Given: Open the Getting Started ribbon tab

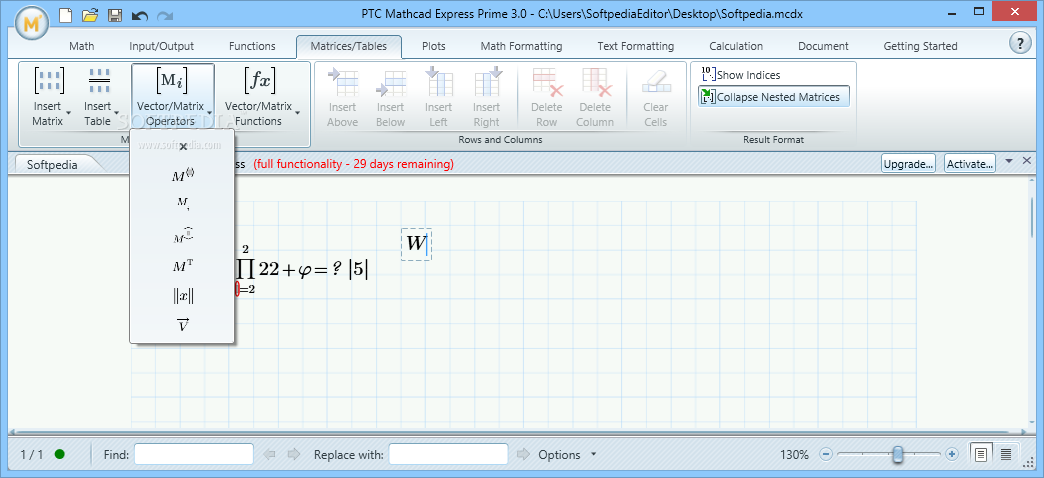Looking at the screenshot, I should coord(920,46).
